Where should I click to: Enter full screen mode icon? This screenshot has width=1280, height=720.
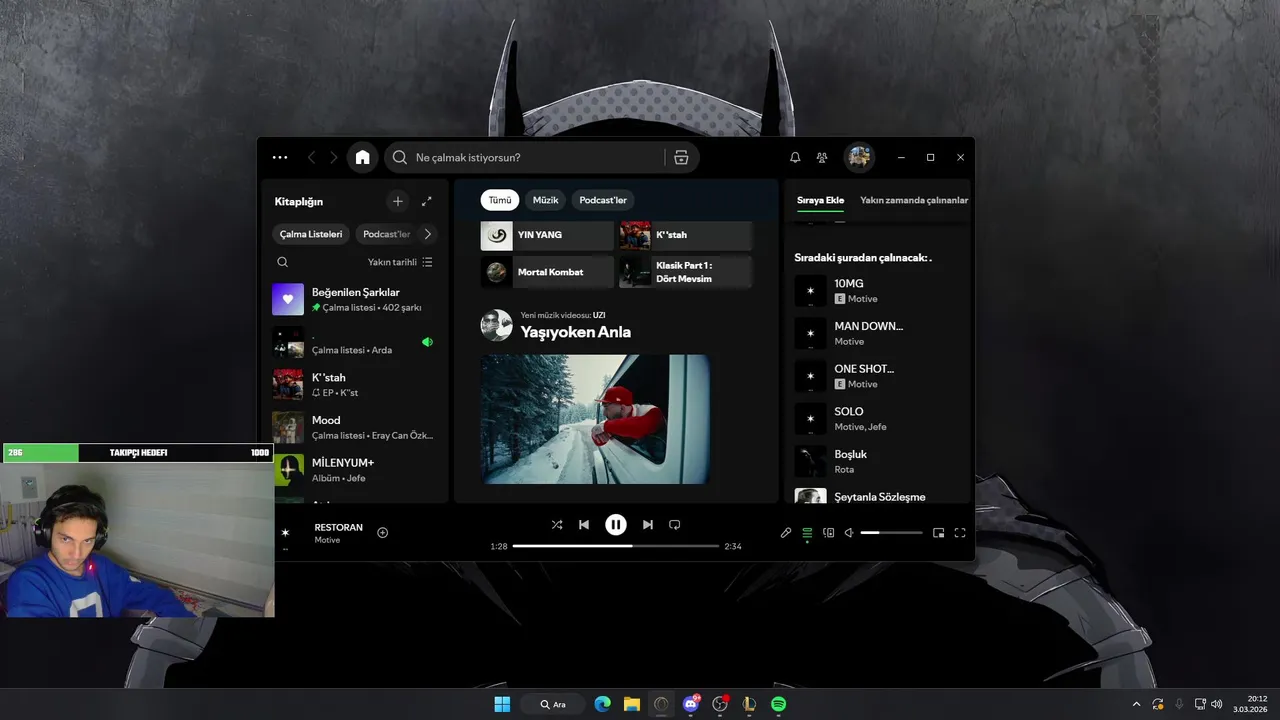[x=960, y=533]
